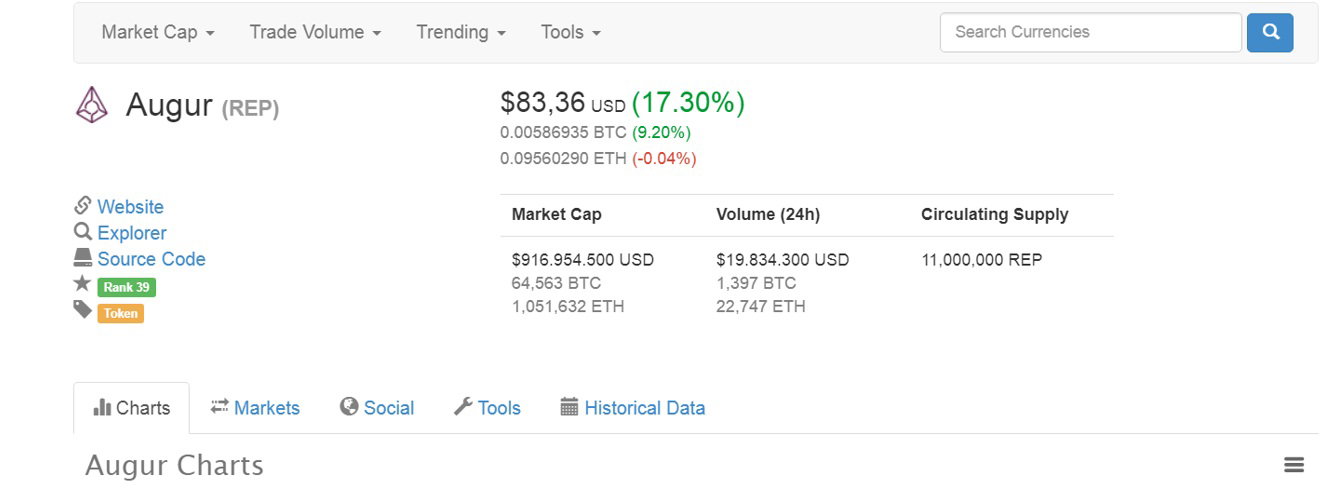The image size is (1341, 496).
Task: Click the 0.00586935 BTC price
Action: click(x=563, y=132)
